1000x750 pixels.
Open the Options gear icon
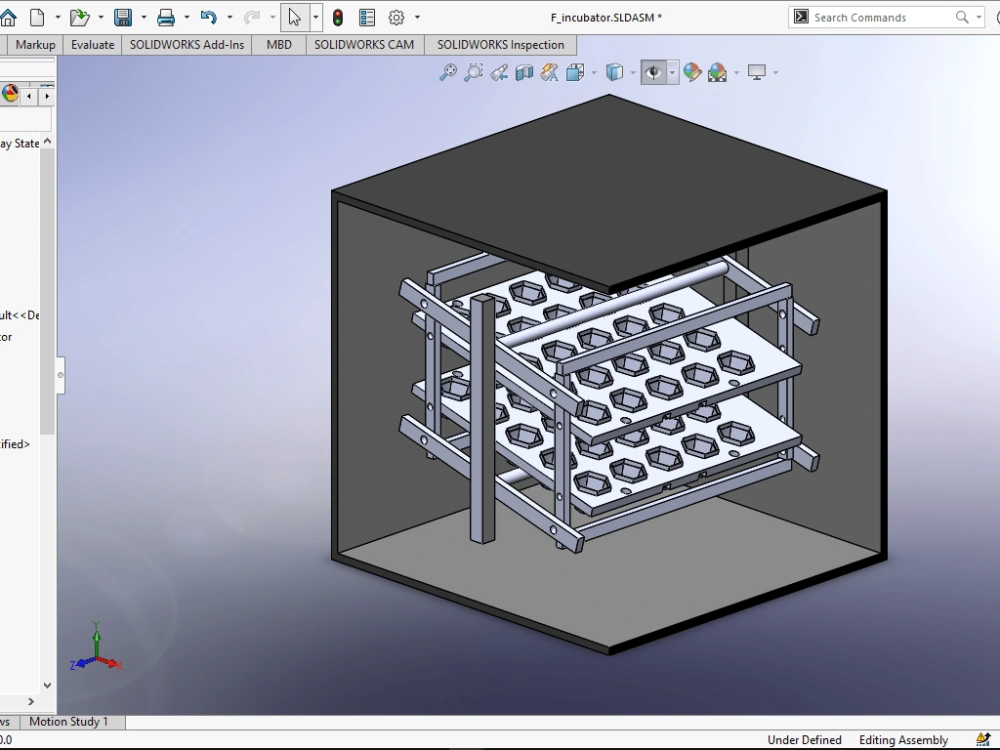(x=395, y=17)
